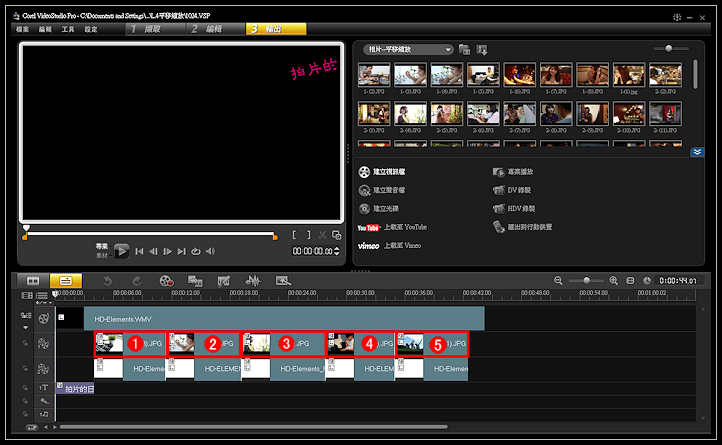This screenshot has width=722, height=445.
Task: Open the 檔案 menu
Action: coord(23,29)
